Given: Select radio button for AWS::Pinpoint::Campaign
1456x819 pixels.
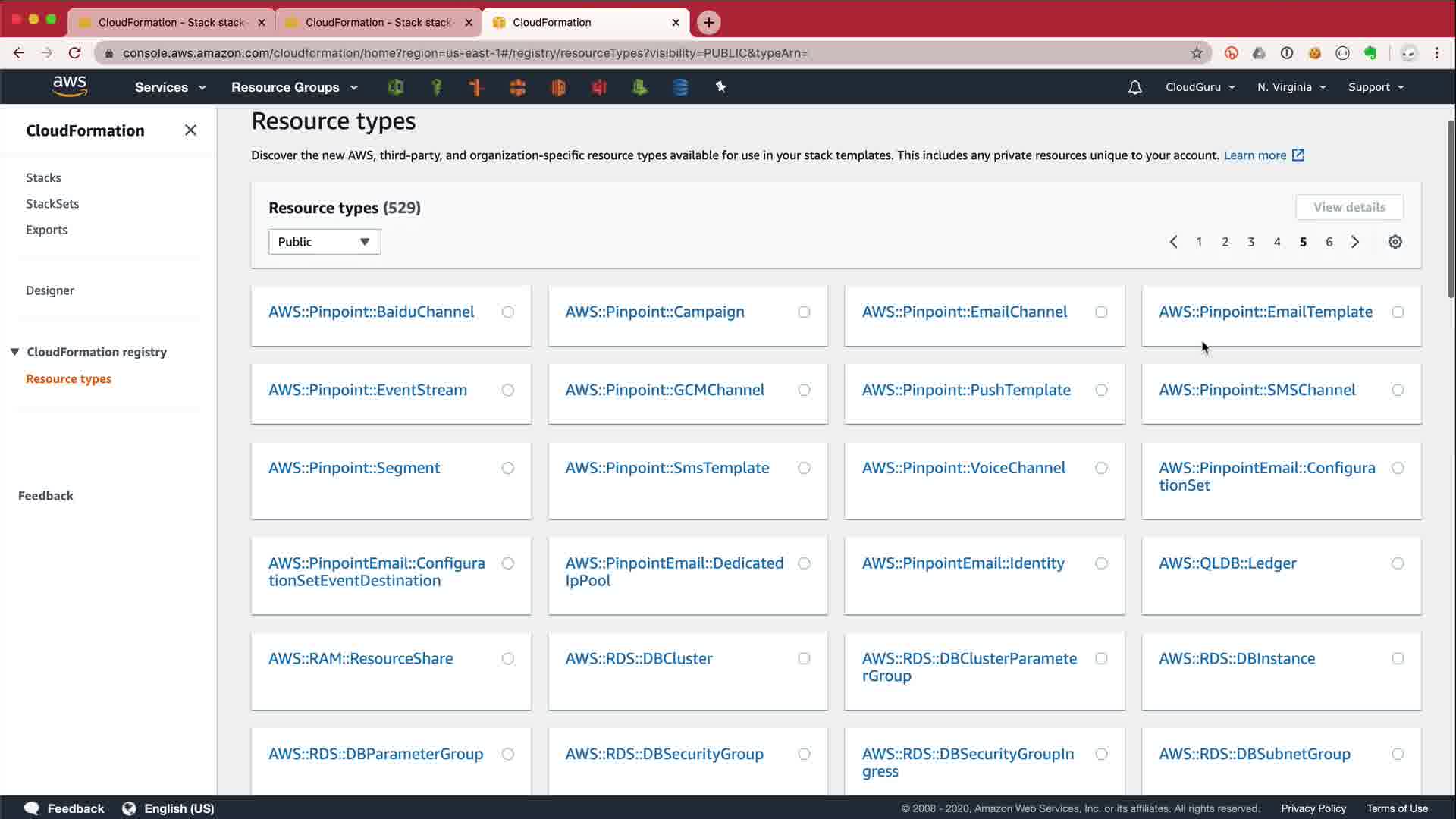Looking at the screenshot, I should (804, 312).
